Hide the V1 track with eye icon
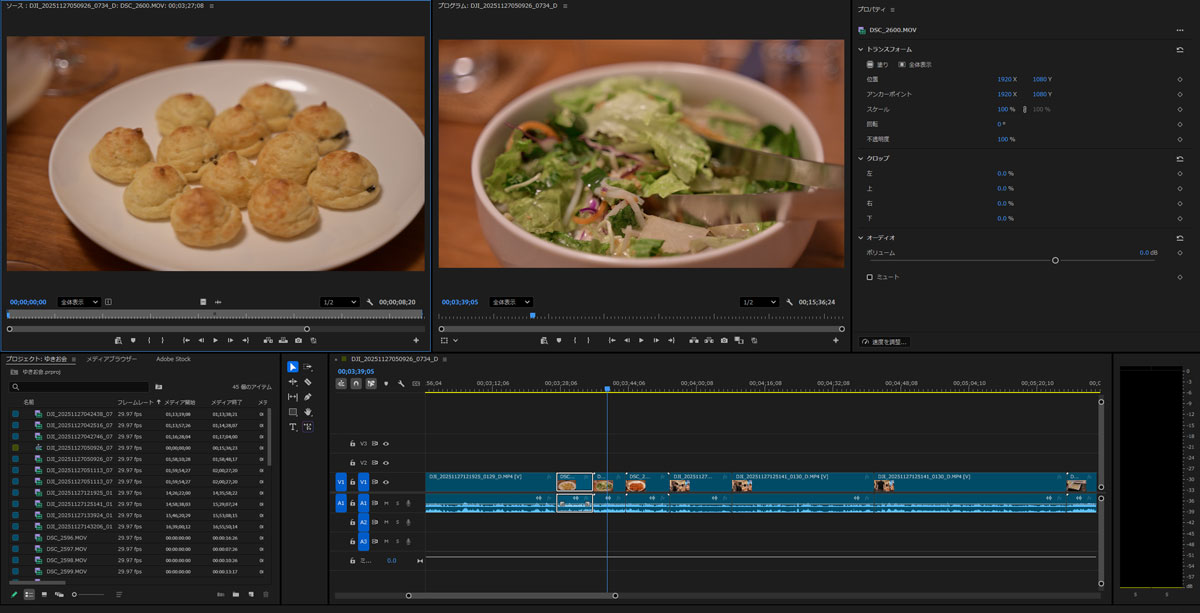Screen dimensions: 1200x613 [x=386, y=482]
